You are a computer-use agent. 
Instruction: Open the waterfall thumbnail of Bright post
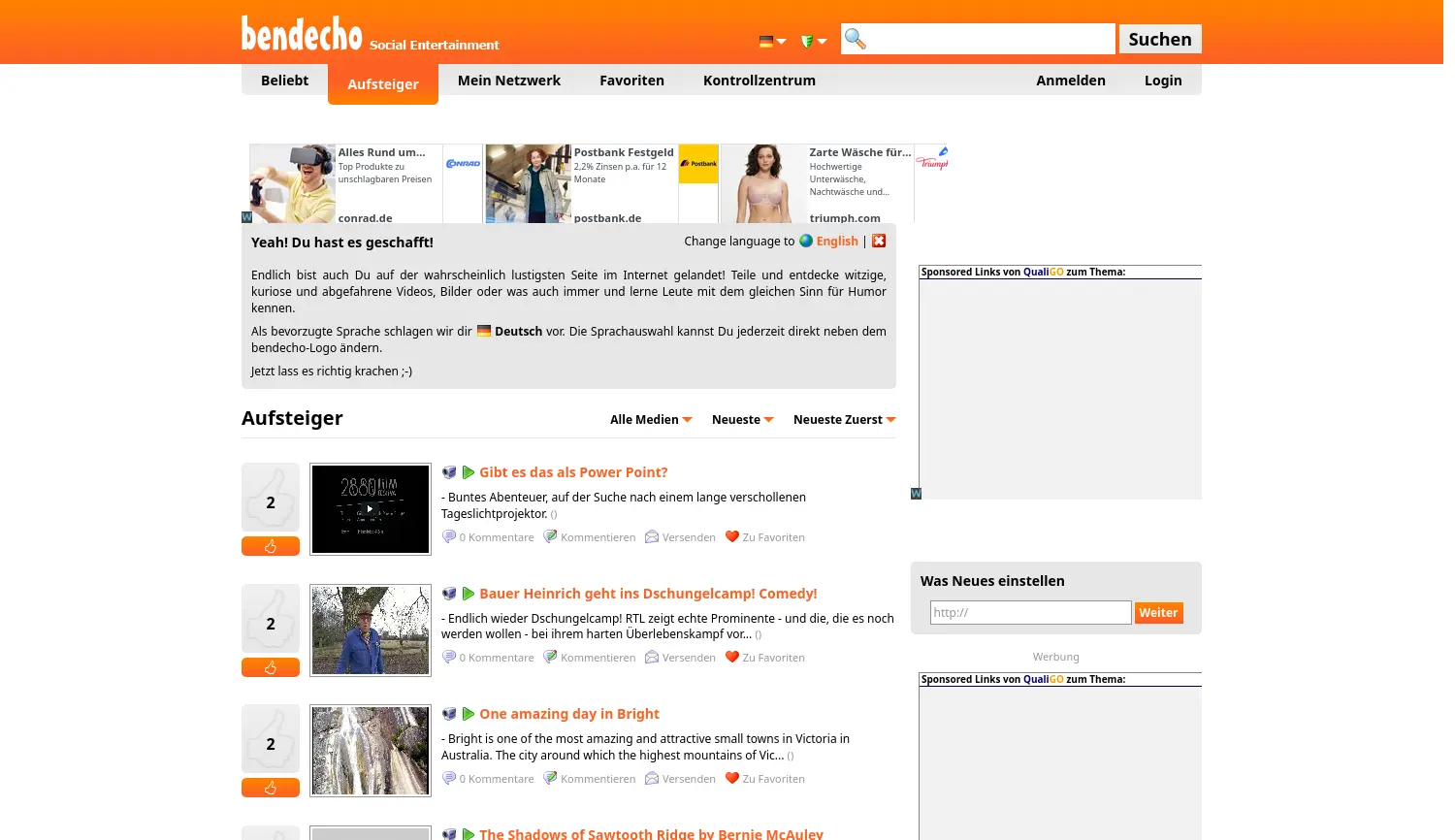[x=371, y=751]
